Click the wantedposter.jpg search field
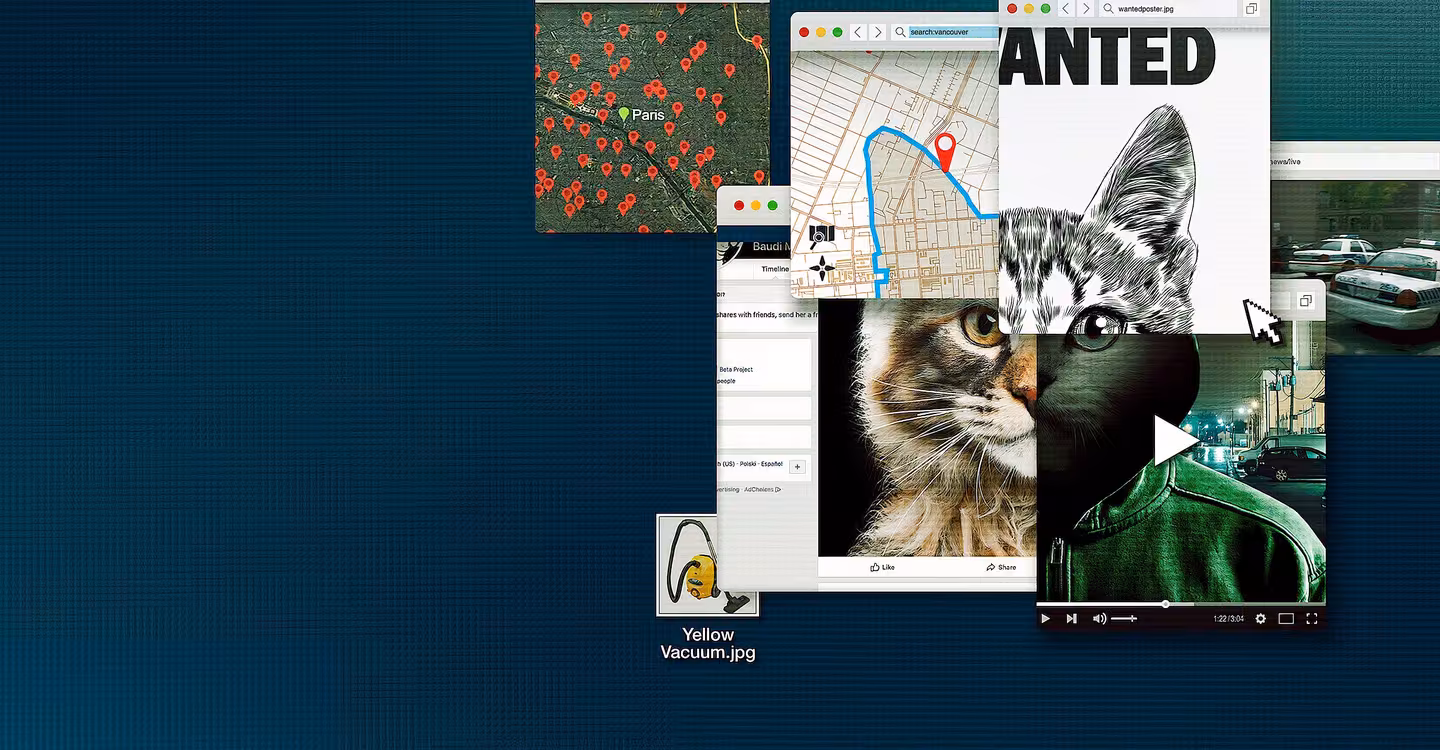 (1165, 9)
